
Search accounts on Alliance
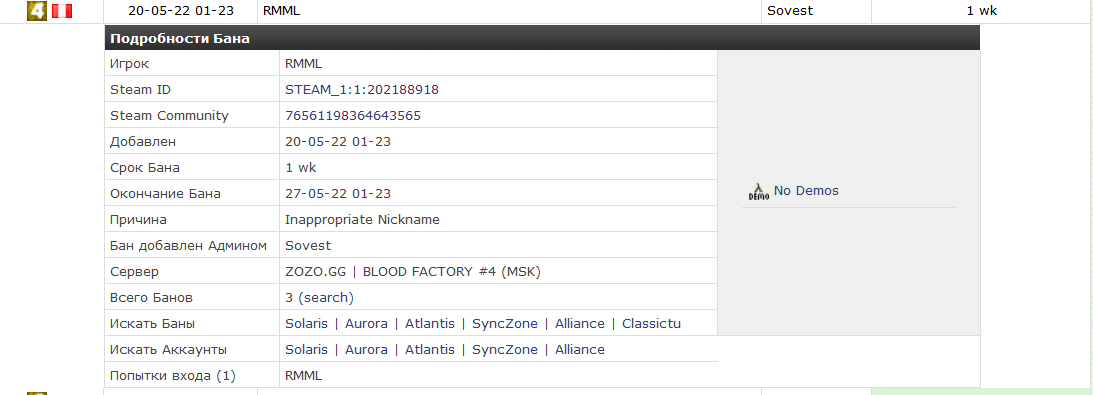coord(579,349)
